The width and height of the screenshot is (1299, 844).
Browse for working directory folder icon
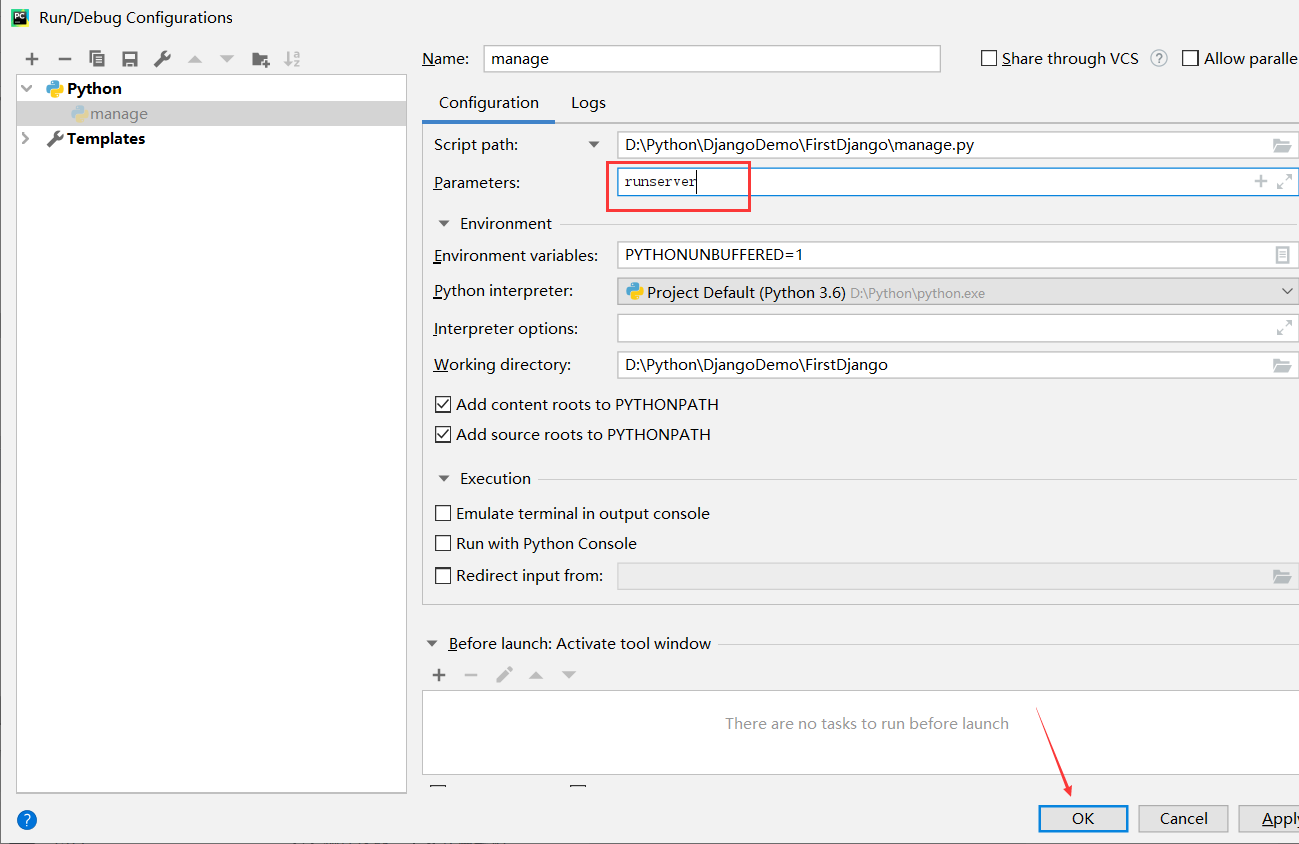coord(1282,365)
